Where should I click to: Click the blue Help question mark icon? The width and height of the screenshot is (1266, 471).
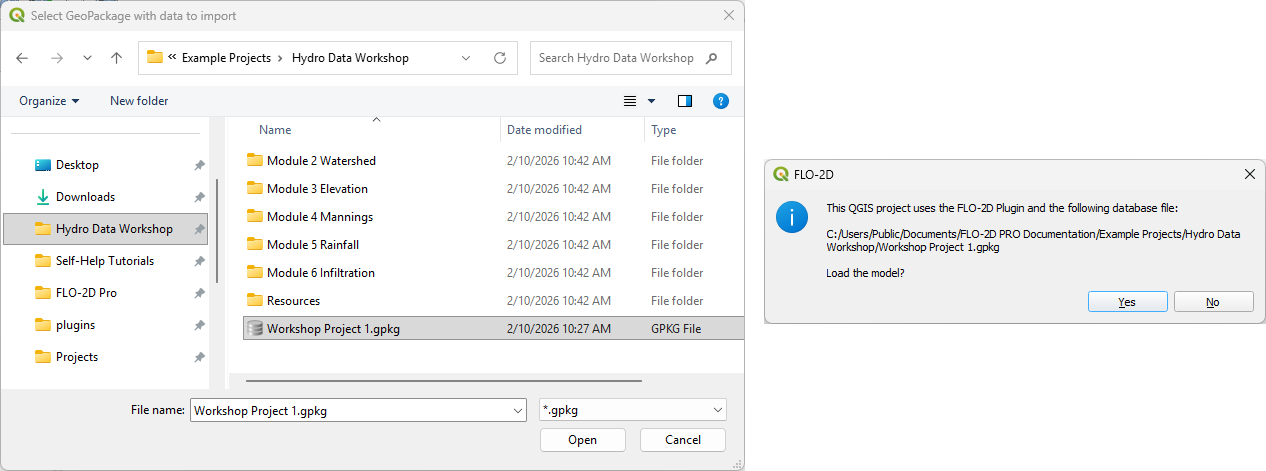pyautogui.click(x=720, y=101)
